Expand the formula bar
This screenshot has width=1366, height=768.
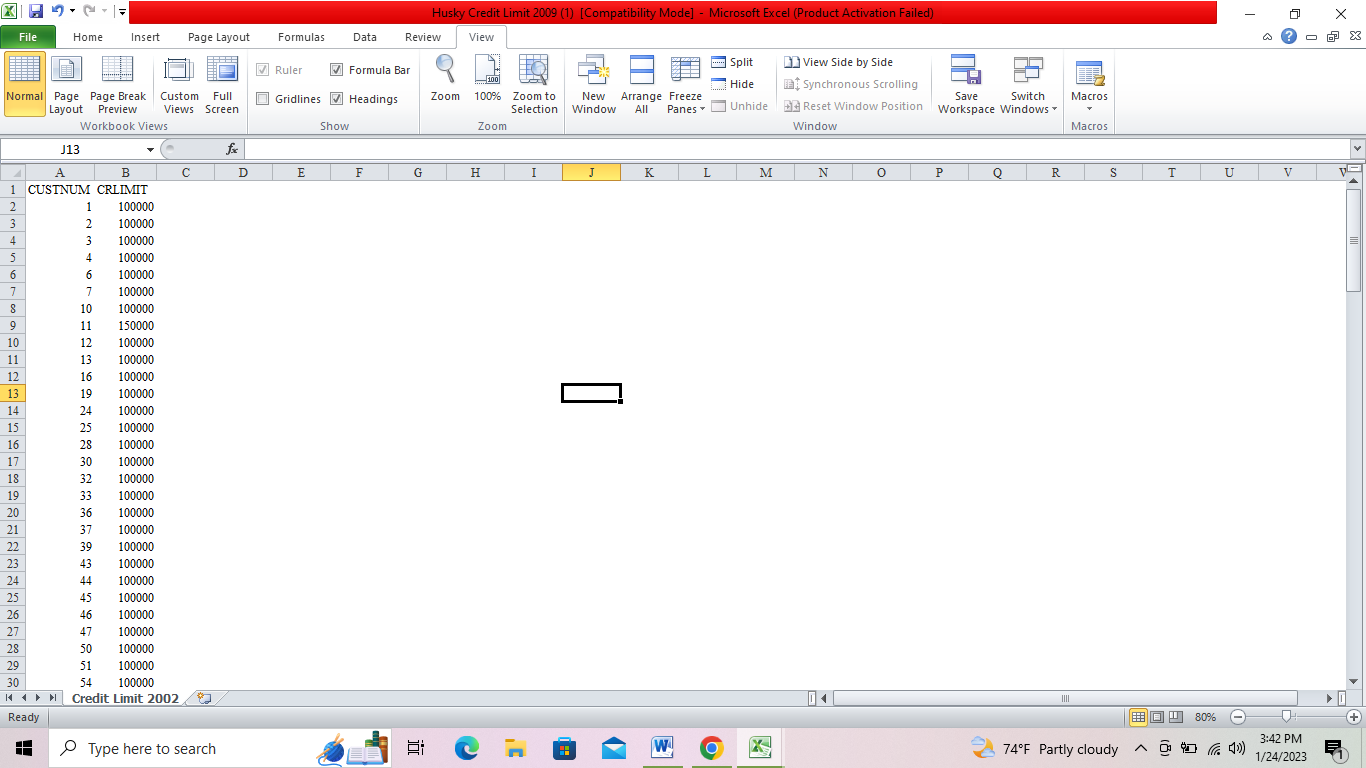point(1357,149)
